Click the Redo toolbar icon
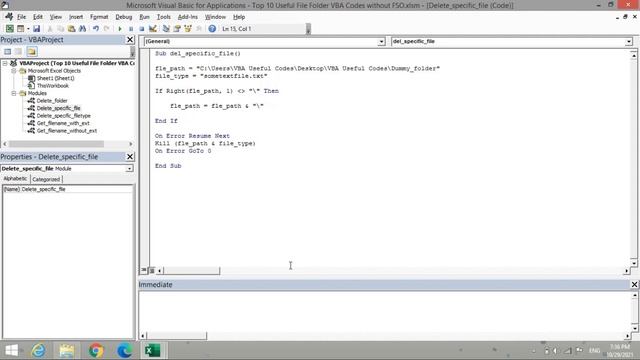This screenshot has height=360, width=640. click(107, 29)
